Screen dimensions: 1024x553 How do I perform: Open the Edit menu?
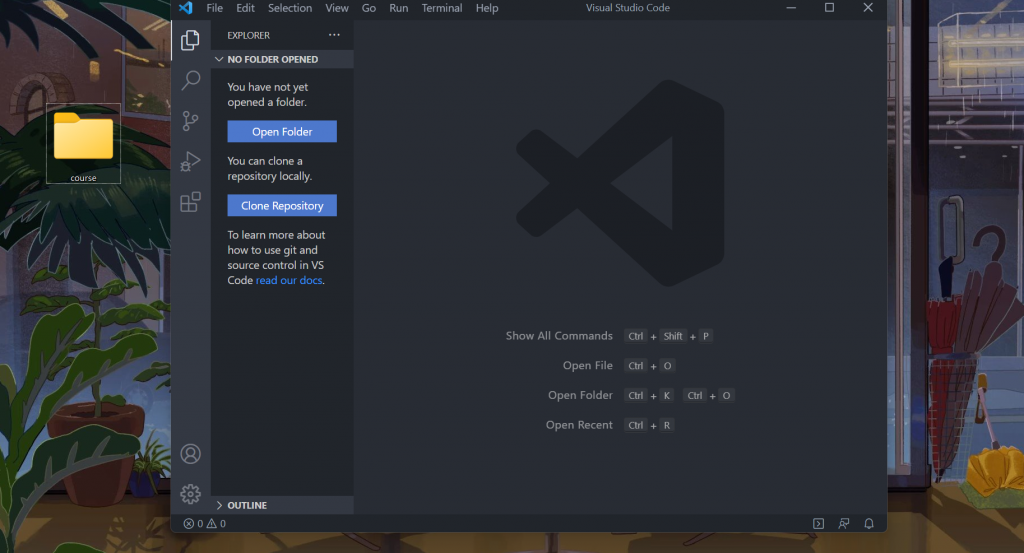(246, 8)
